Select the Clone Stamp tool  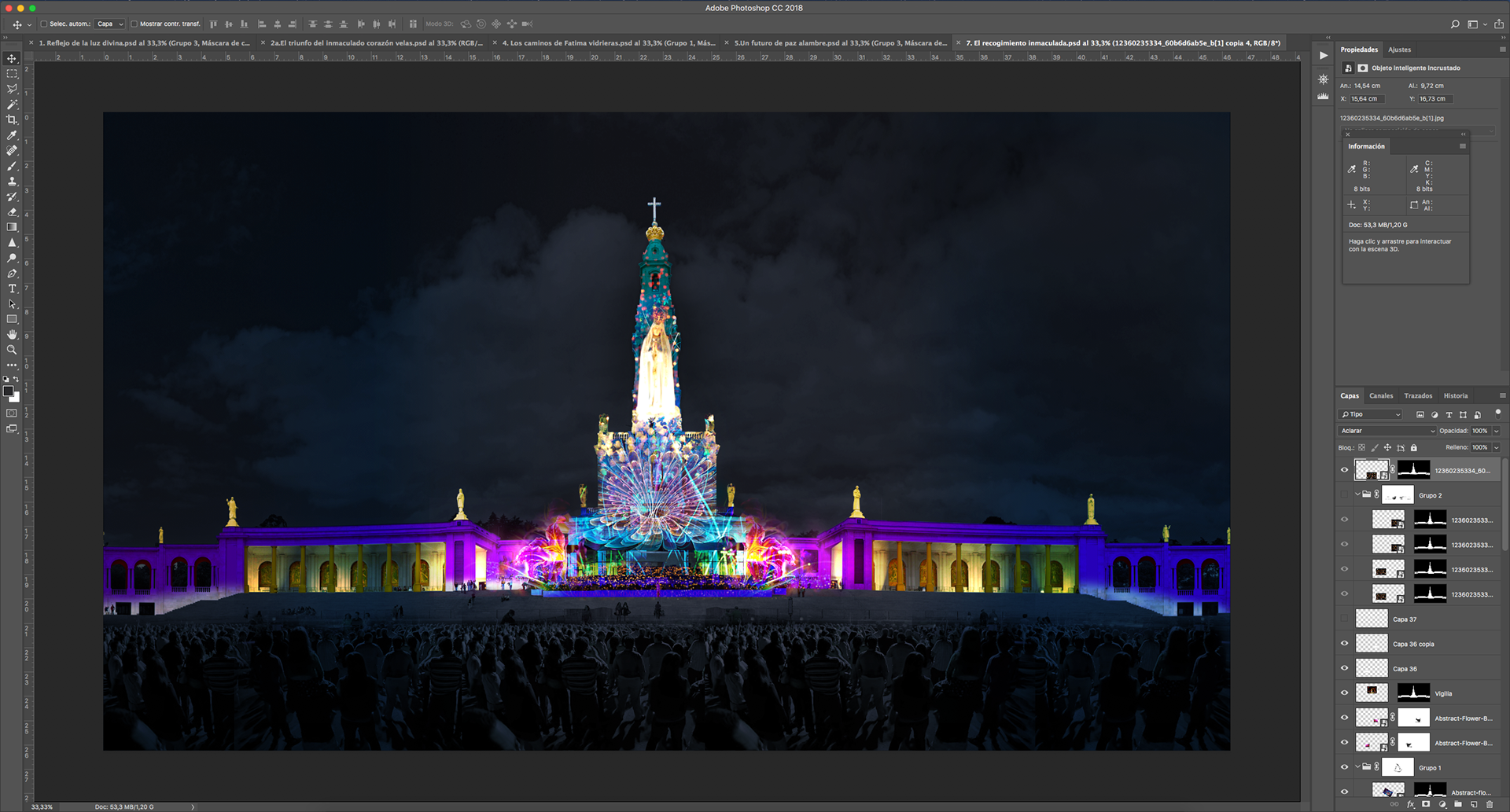tap(12, 181)
